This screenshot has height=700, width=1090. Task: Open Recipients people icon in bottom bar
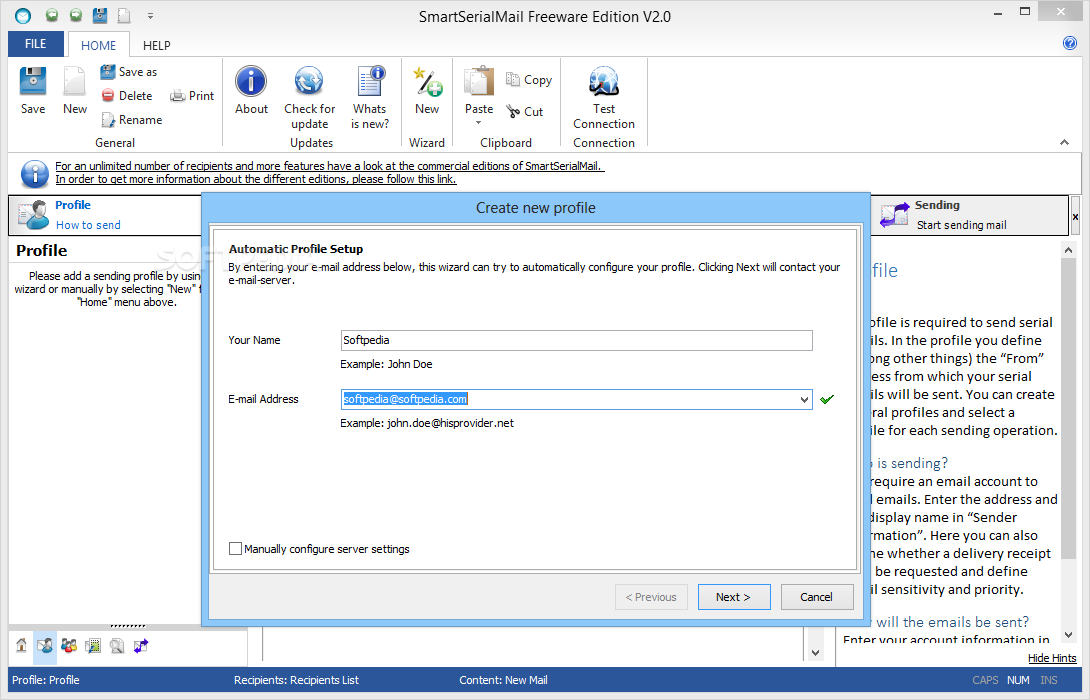(x=69, y=645)
